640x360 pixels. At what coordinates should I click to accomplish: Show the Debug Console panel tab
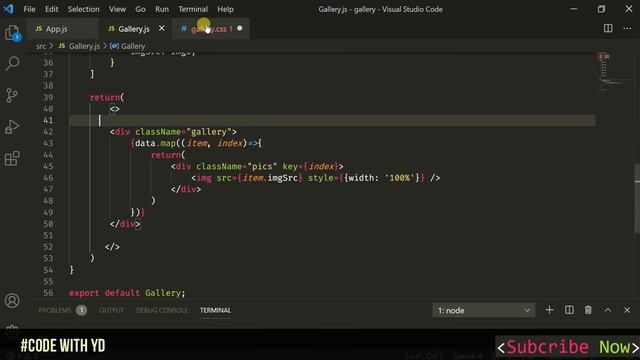click(x=162, y=310)
